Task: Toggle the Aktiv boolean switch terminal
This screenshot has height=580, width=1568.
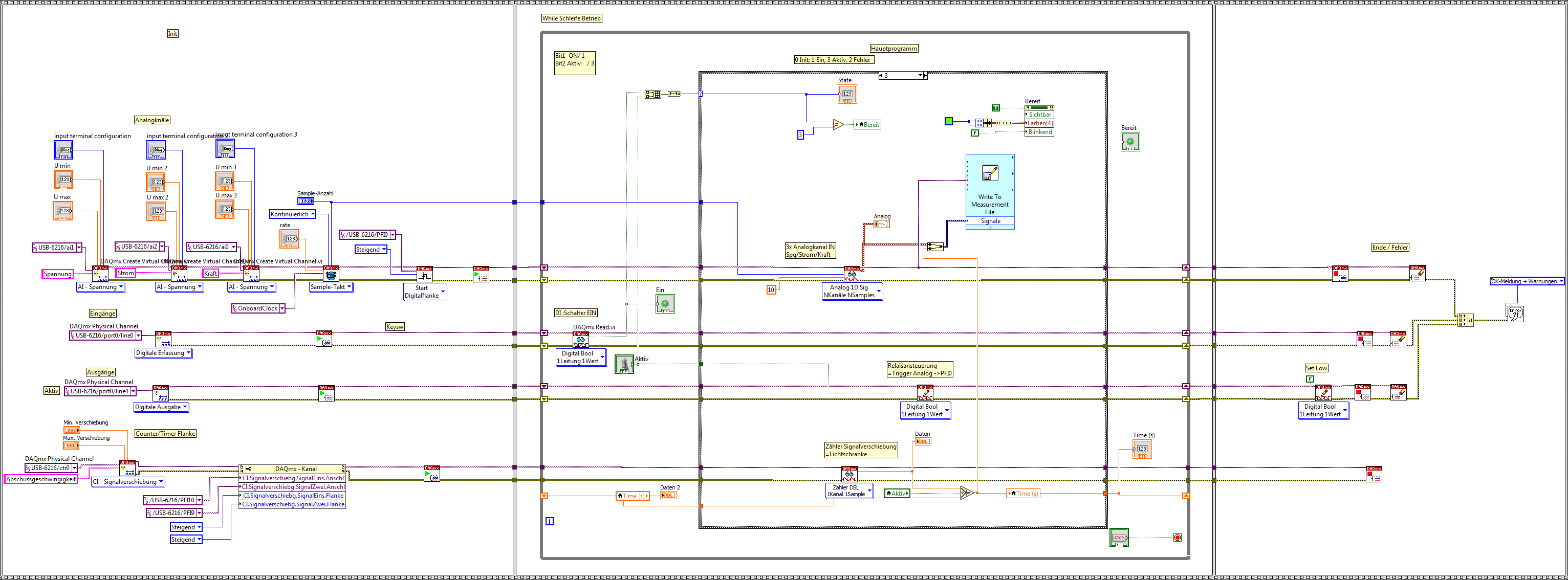Action: 624,364
